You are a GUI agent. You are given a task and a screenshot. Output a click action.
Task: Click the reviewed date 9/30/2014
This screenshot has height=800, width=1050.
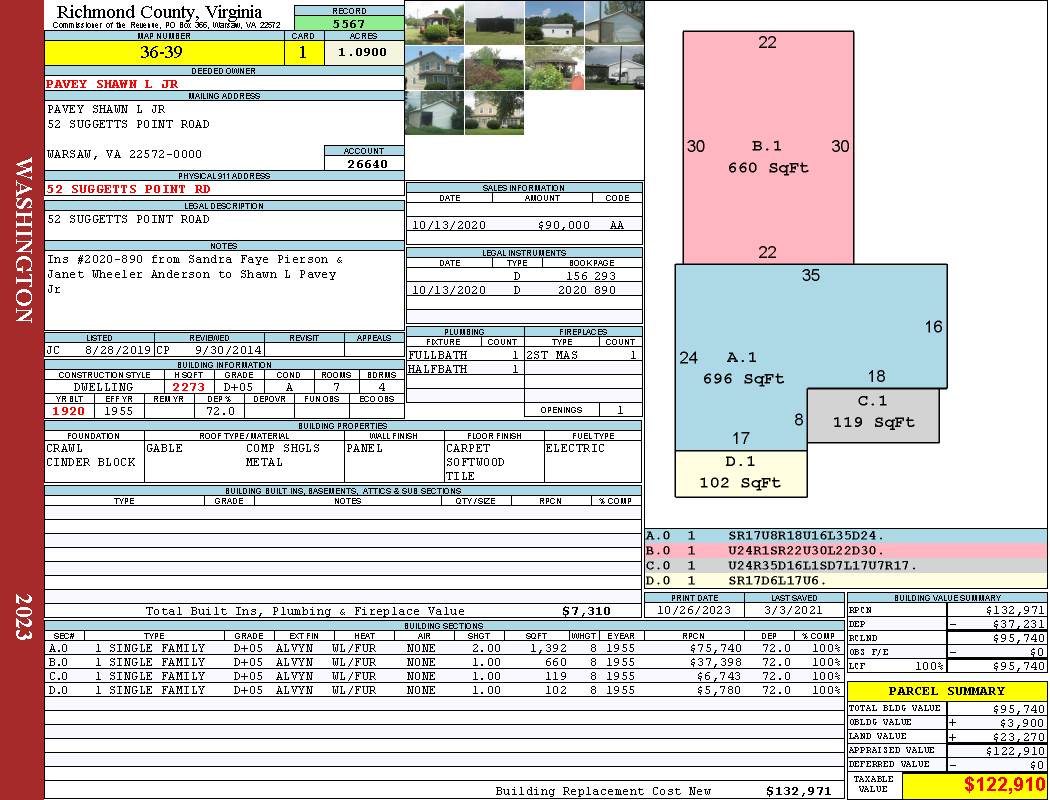point(228,349)
